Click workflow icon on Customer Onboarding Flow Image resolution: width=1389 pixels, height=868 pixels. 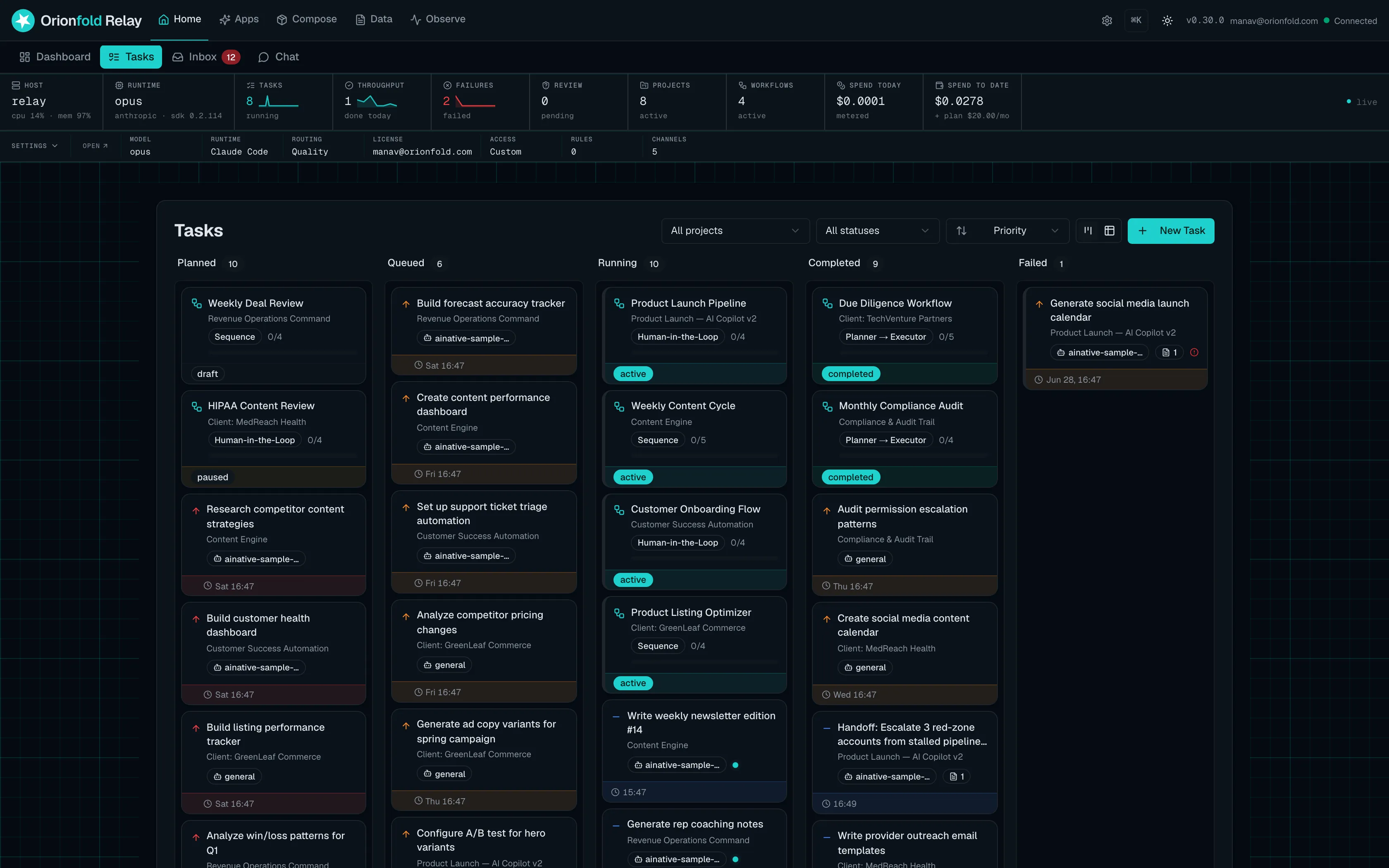619,510
